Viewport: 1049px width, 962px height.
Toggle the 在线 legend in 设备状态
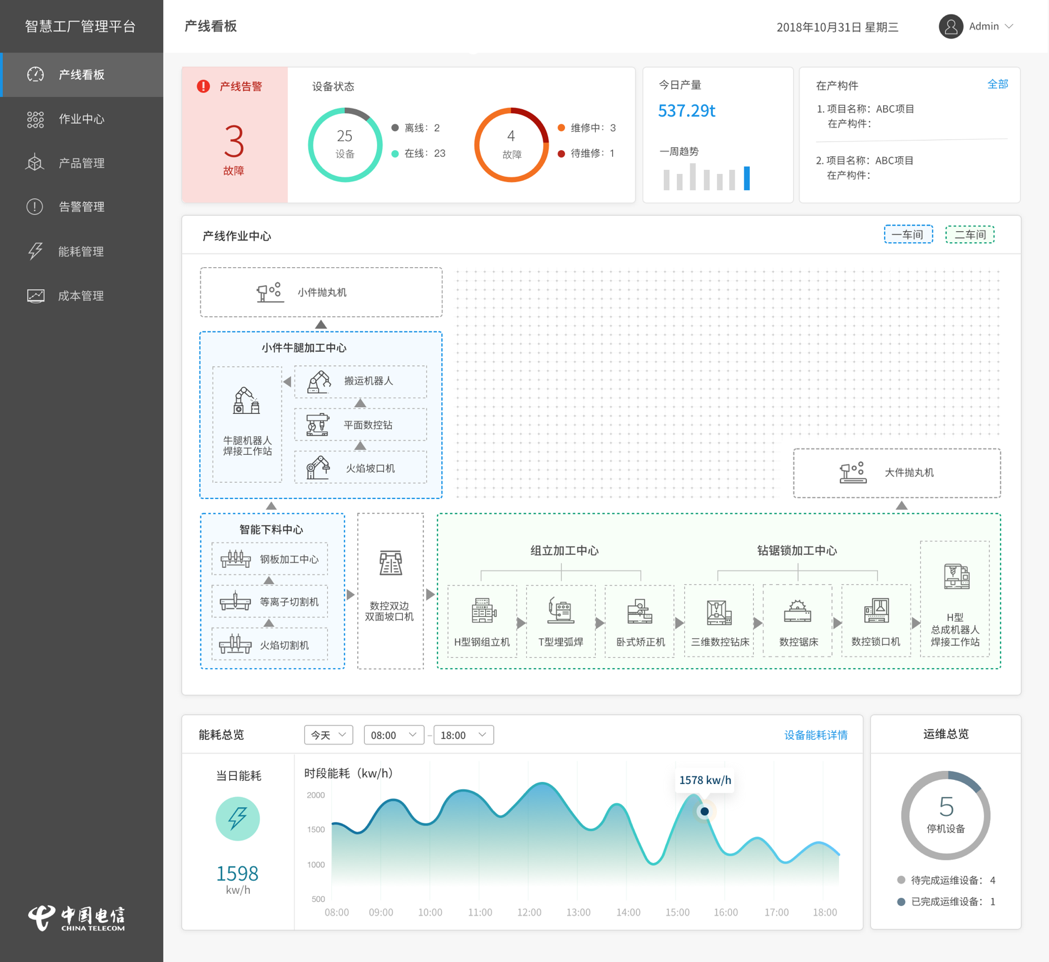coord(419,154)
